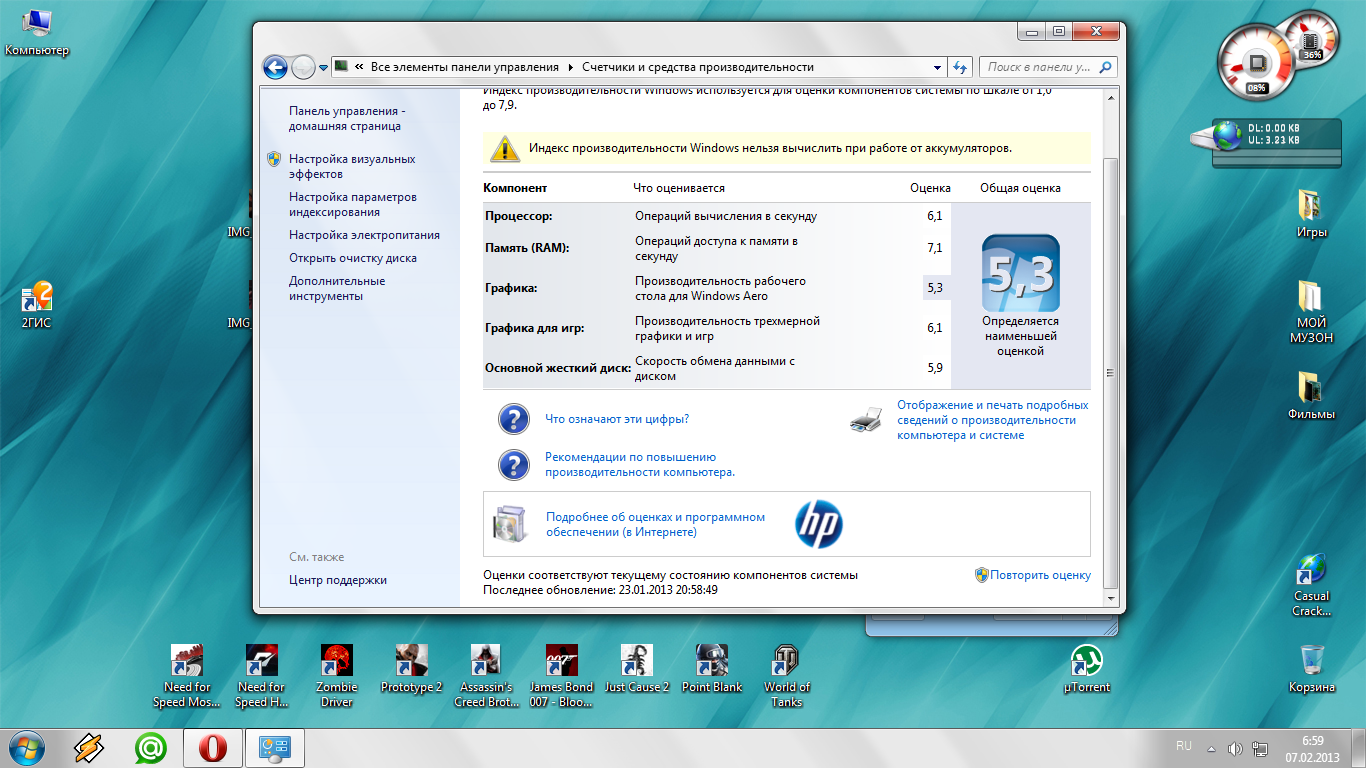Click the printer icon for detailed report

tap(866, 420)
